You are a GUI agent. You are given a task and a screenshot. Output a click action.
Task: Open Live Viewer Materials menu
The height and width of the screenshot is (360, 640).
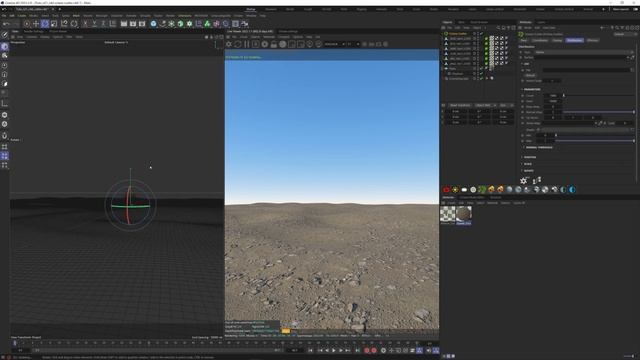tap(269, 37)
